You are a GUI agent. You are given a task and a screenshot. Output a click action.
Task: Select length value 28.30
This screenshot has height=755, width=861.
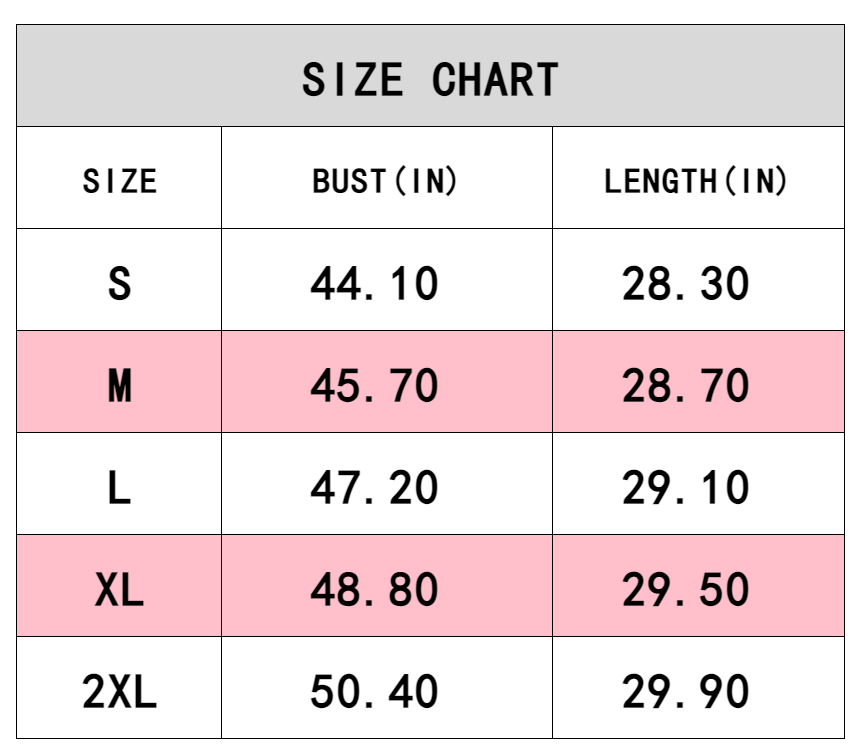[686, 284]
